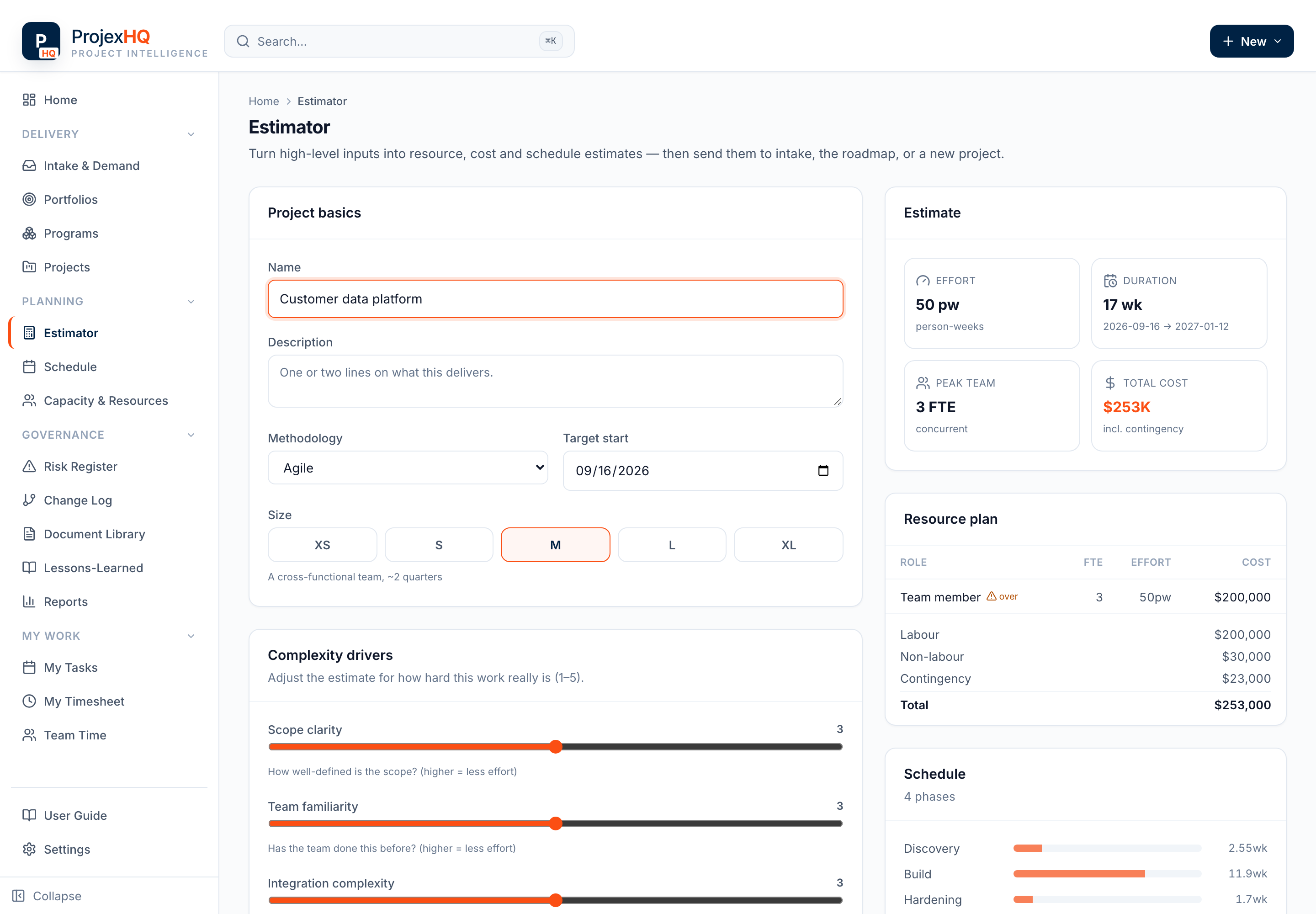
Task: Open the New button dropdown
Action: pos(1251,41)
